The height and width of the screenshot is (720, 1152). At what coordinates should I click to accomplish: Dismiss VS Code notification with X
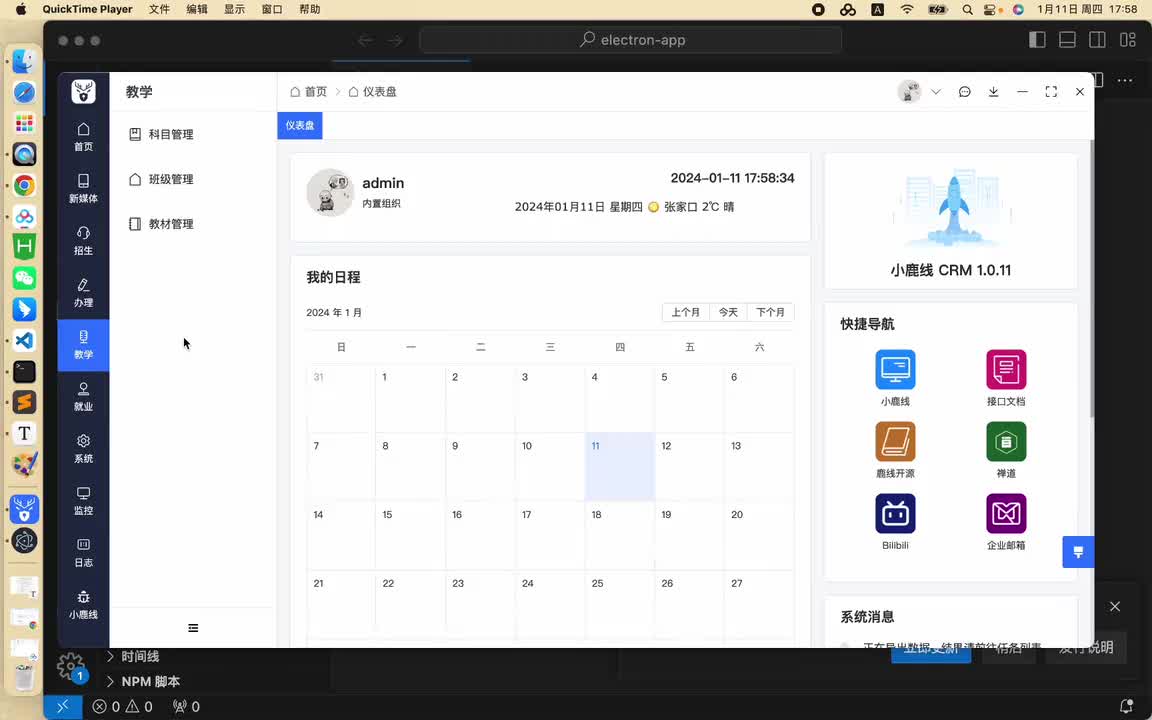coord(1115,607)
